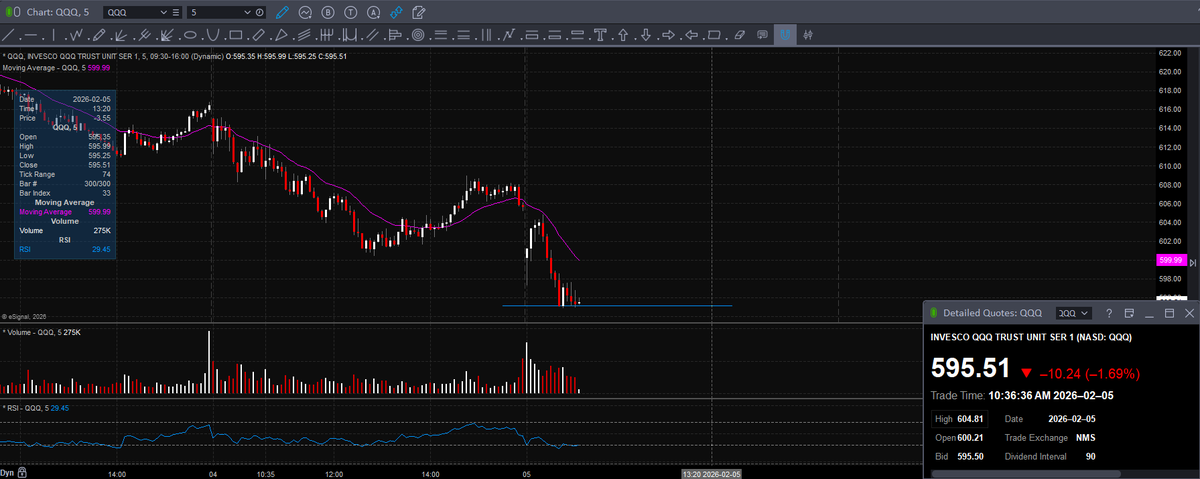Insert a right arrow marker
The image size is (1200, 479).
click(x=668, y=35)
